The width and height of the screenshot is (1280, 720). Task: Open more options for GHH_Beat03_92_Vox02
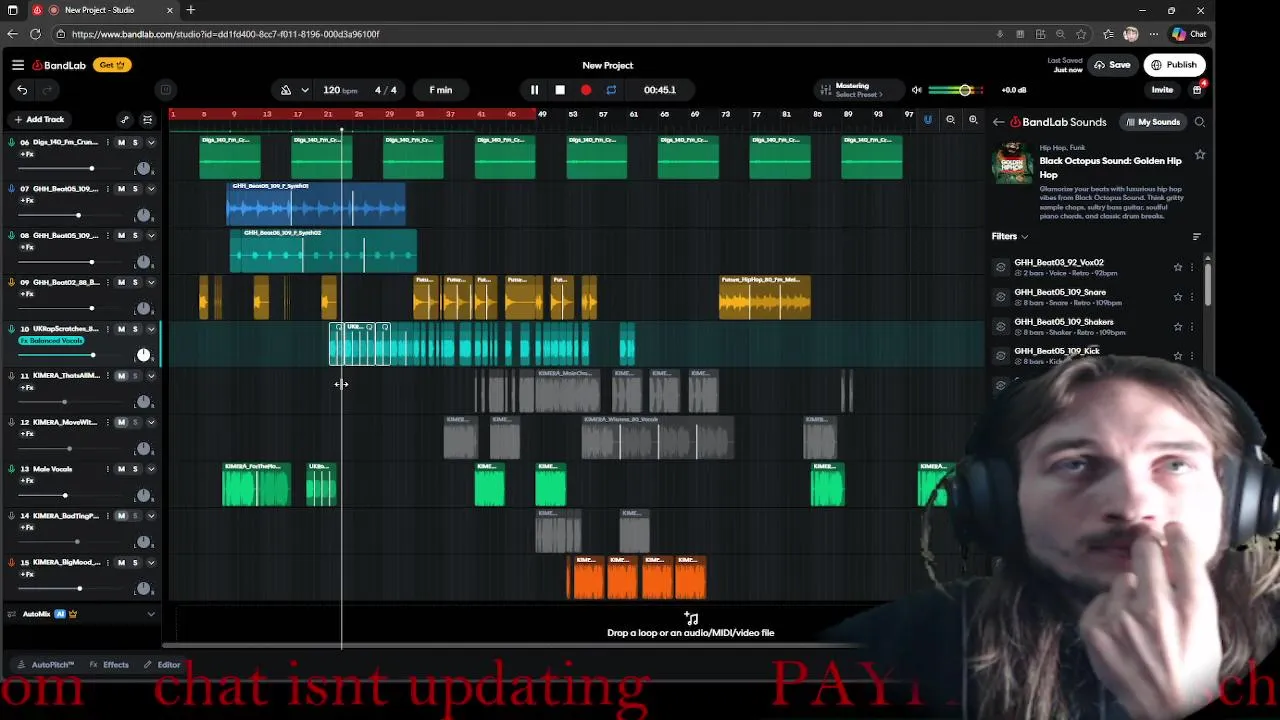1192,267
